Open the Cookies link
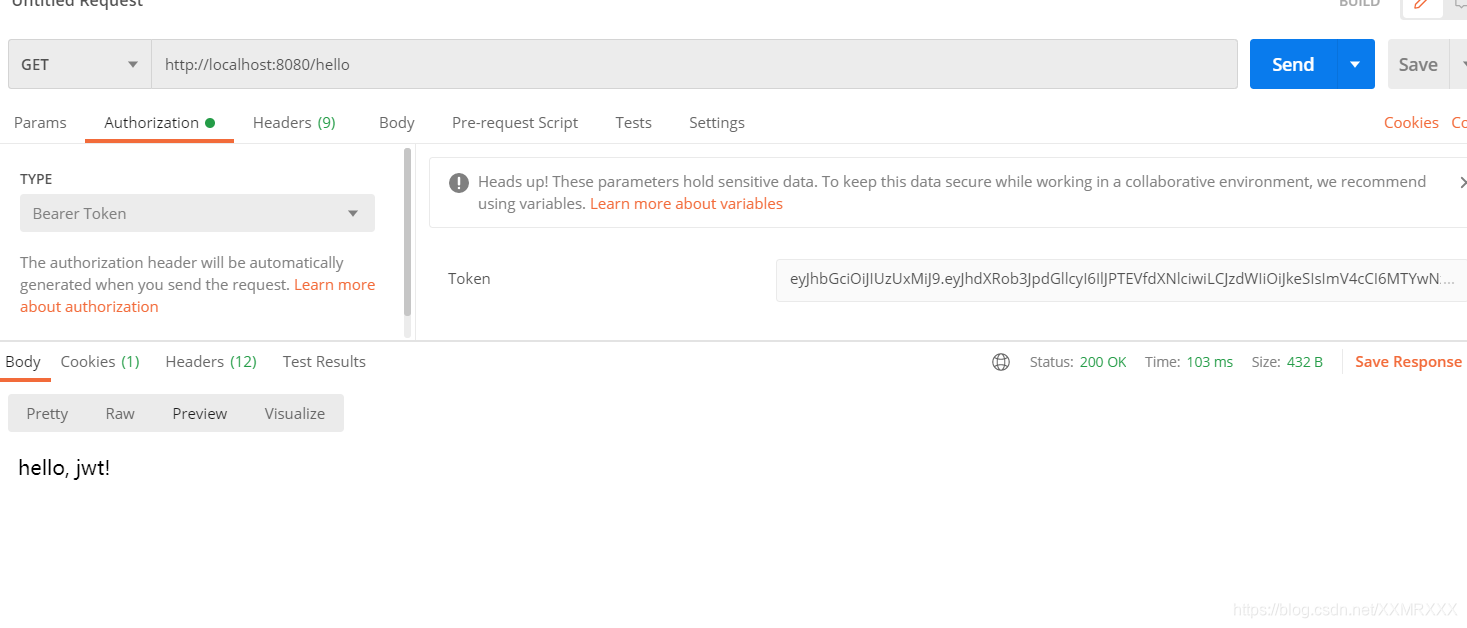 click(x=1411, y=122)
